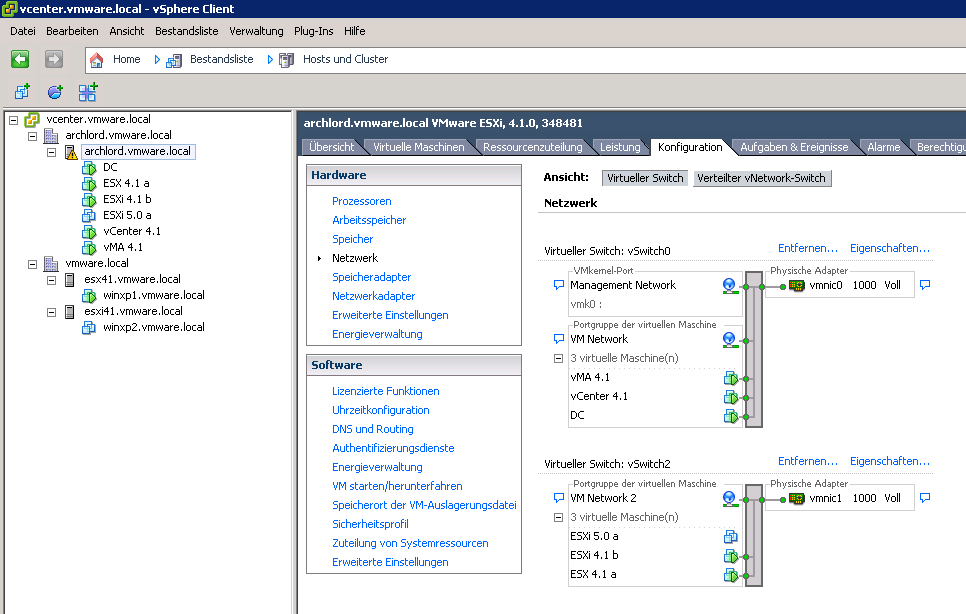Open the Speicheradapter hardware settings
966x614 pixels.
pos(371,277)
